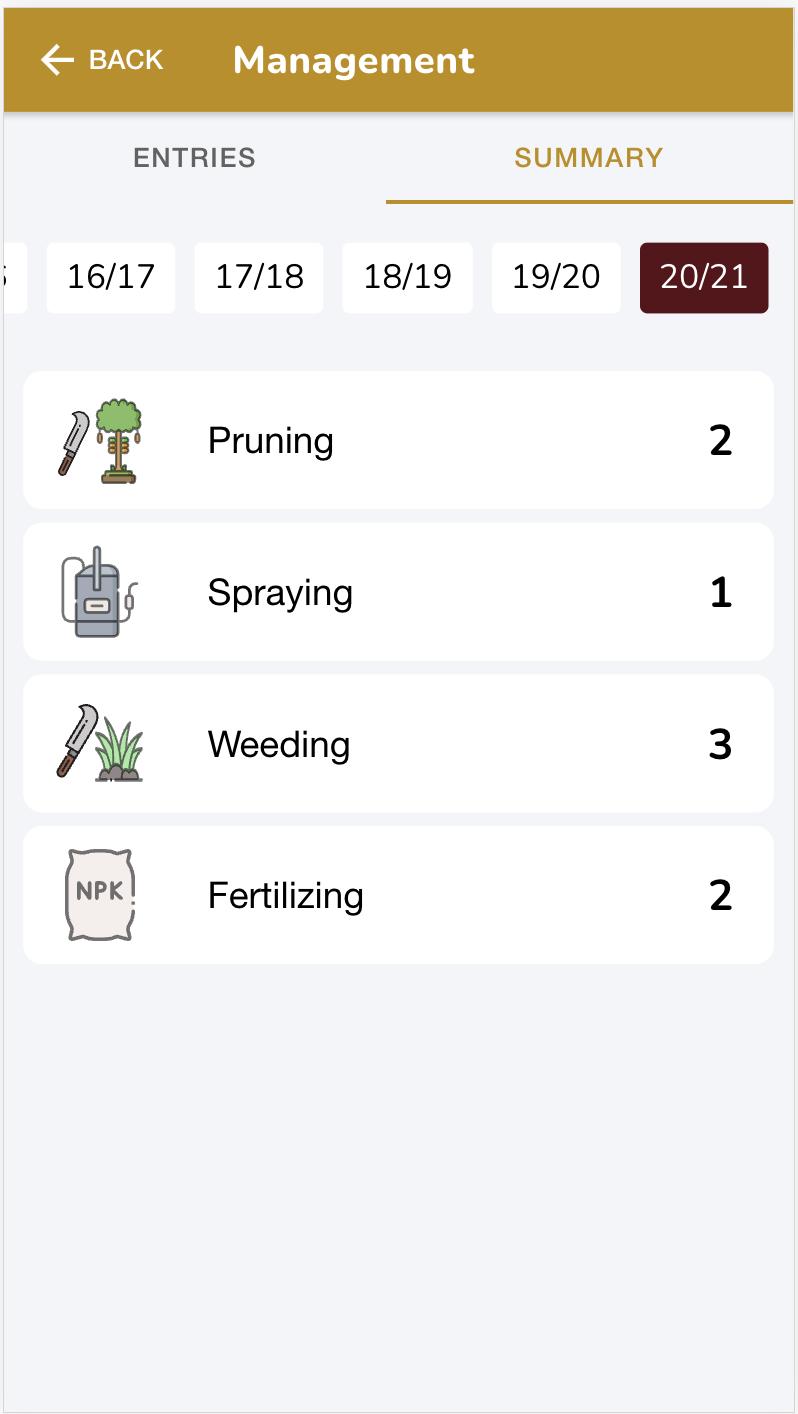Click the back arrow icon
Viewport: 798px width, 1414px height.
tap(57, 61)
